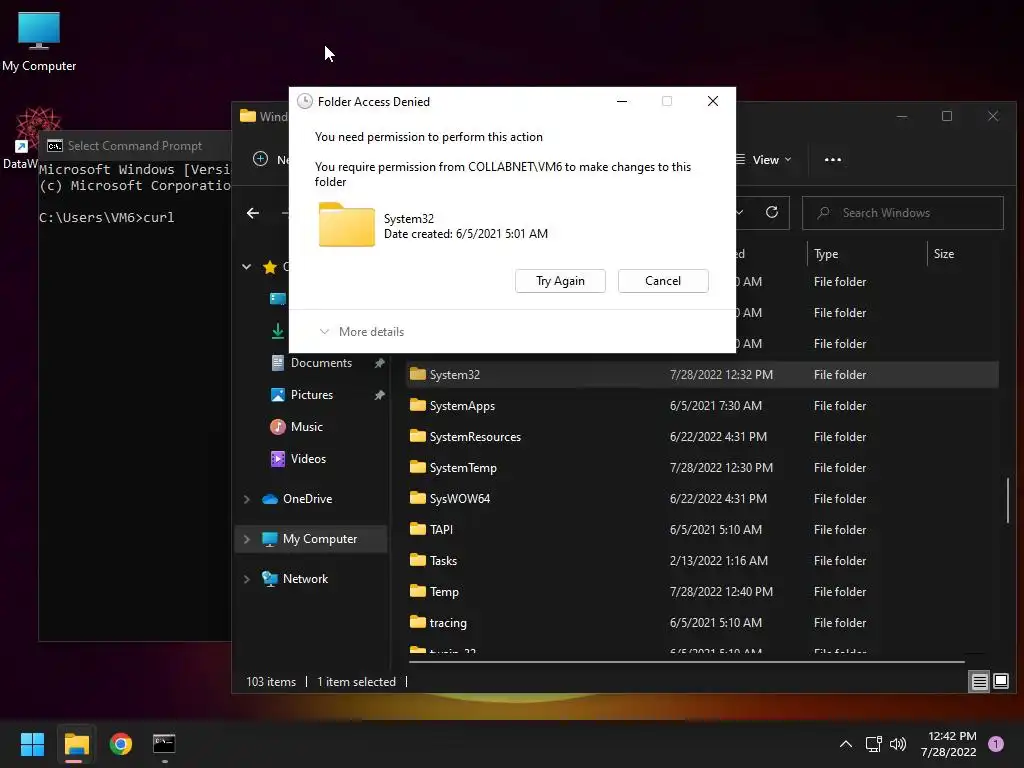Click the Command Prompt window icon

click(x=55, y=146)
